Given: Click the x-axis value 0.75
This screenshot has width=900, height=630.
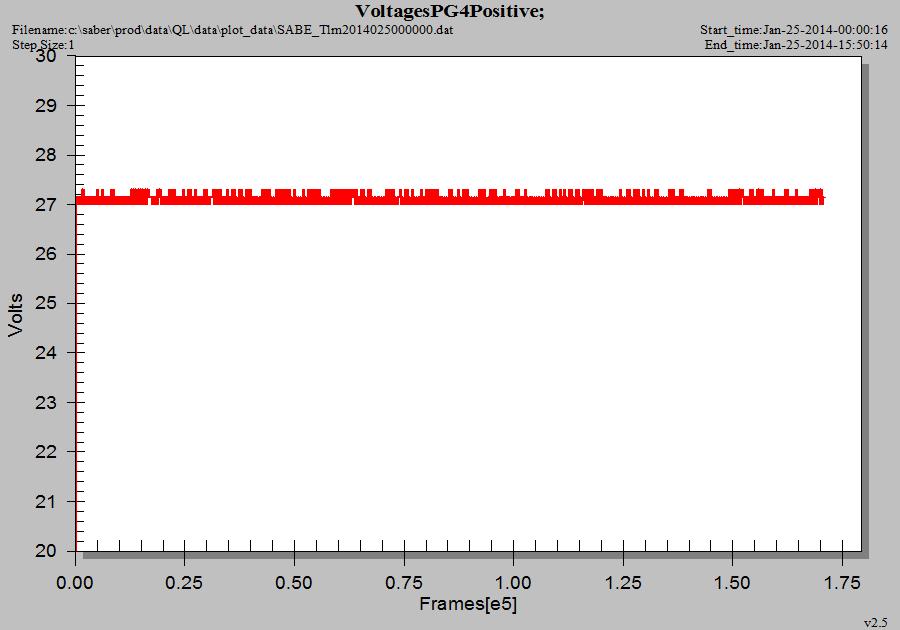Looking at the screenshot, I should pos(404,583).
